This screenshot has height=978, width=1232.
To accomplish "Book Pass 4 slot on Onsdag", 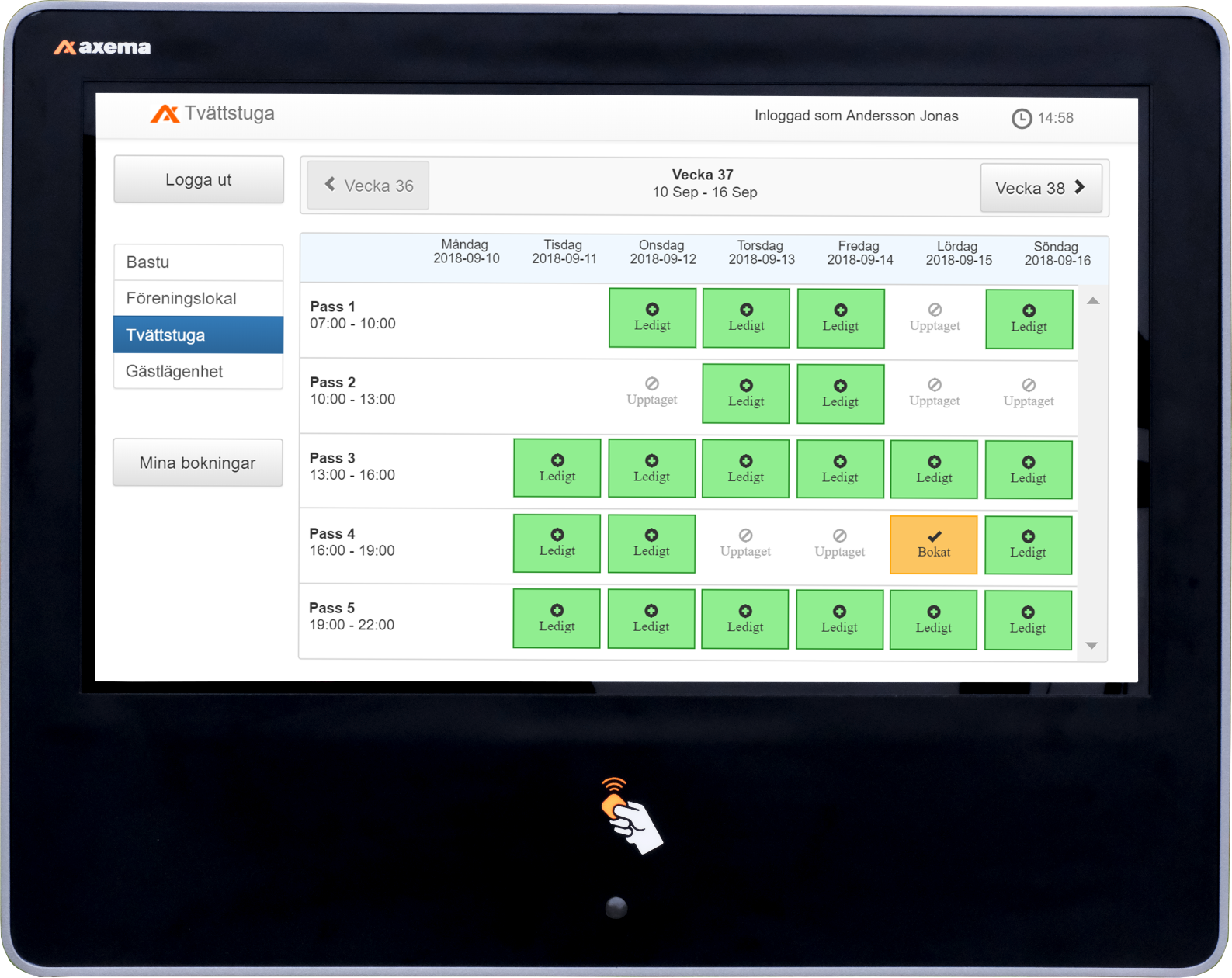I will (x=651, y=543).
